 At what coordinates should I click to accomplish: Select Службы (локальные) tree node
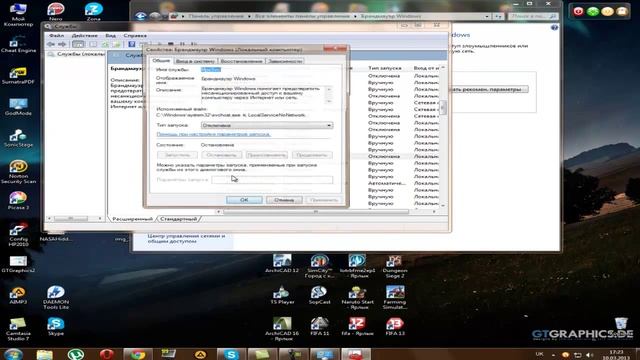(77, 54)
